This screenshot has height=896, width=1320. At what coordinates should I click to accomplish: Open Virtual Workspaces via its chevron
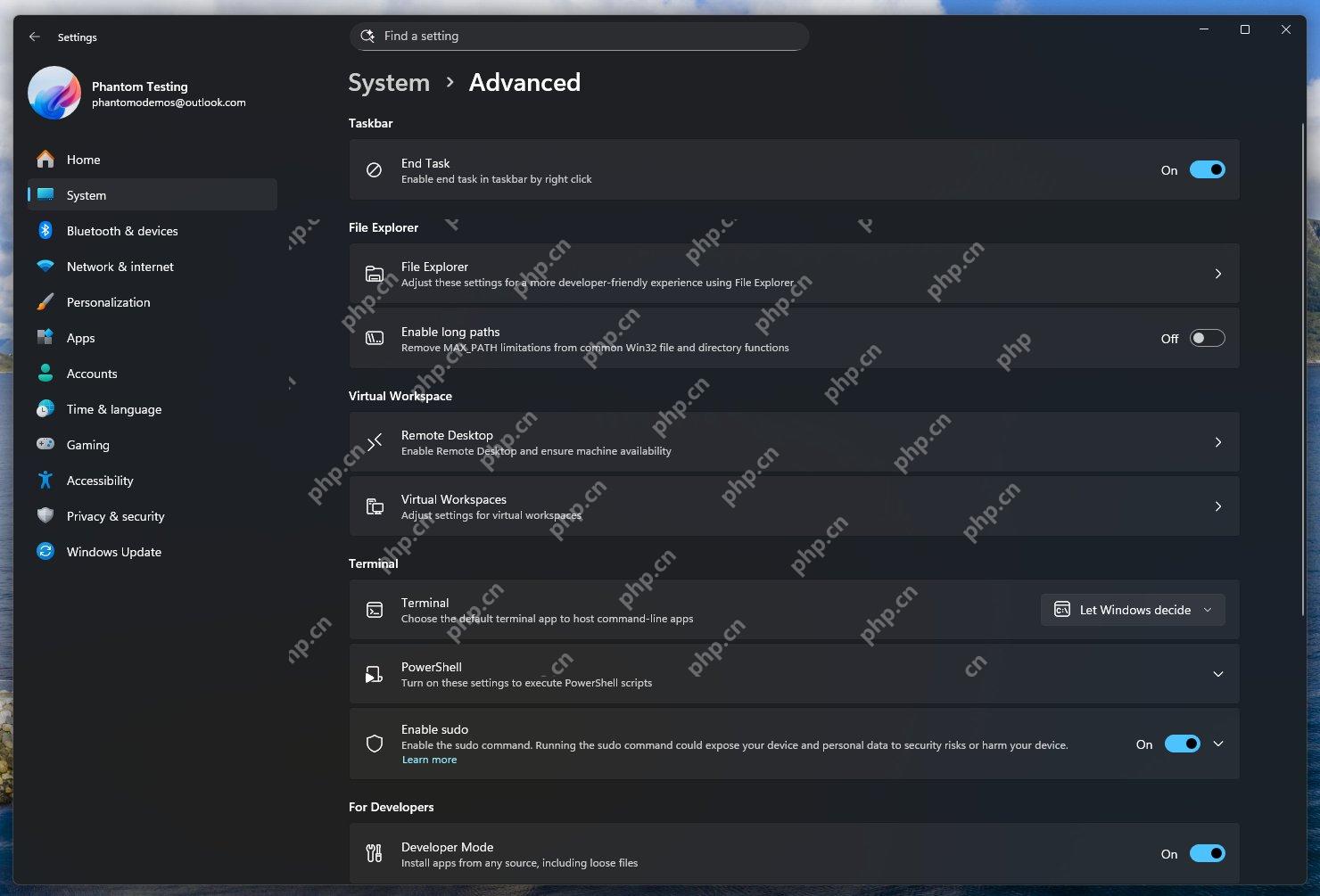1218,506
